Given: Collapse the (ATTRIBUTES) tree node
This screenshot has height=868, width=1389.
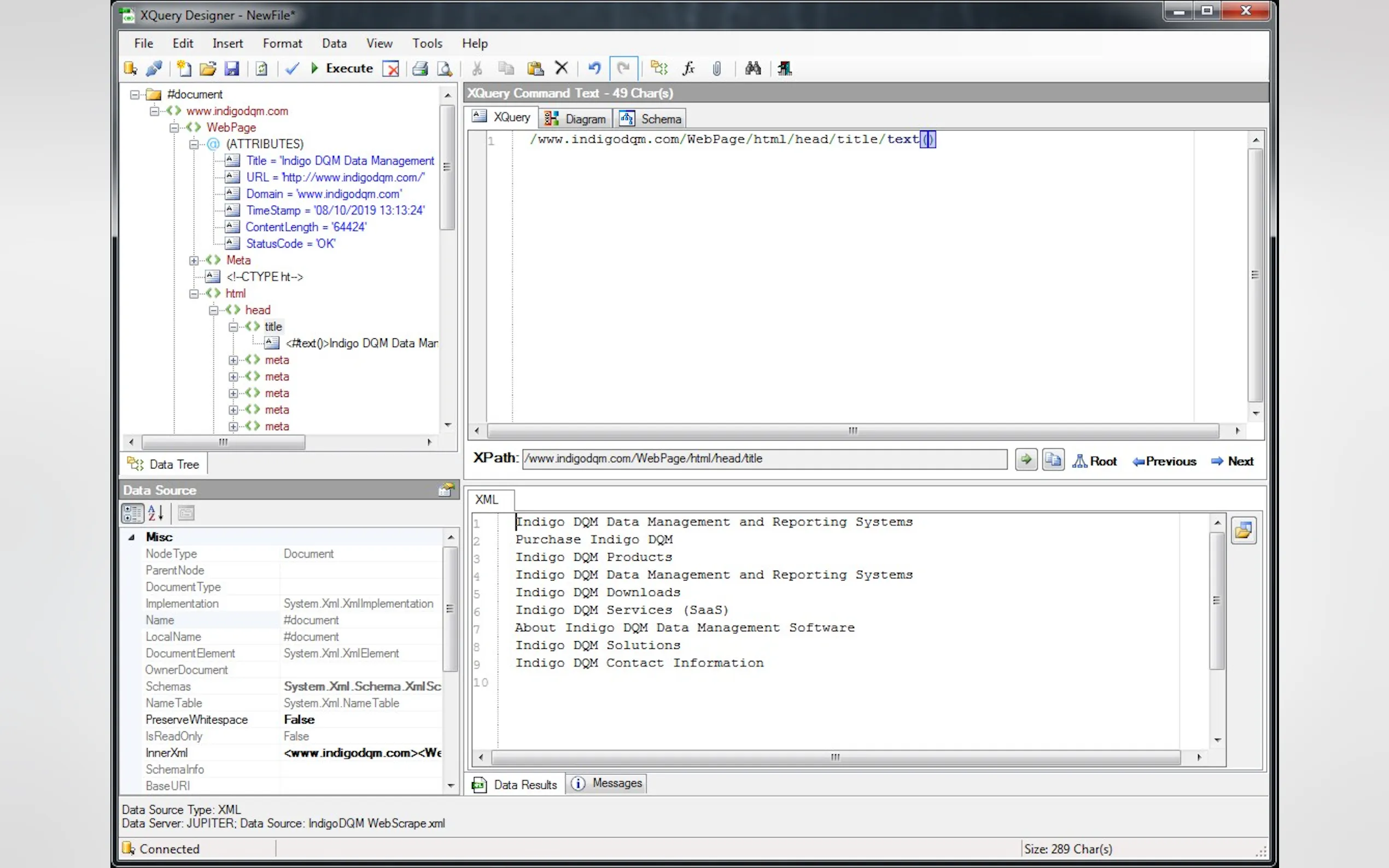Looking at the screenshot, I should point(194,144).
